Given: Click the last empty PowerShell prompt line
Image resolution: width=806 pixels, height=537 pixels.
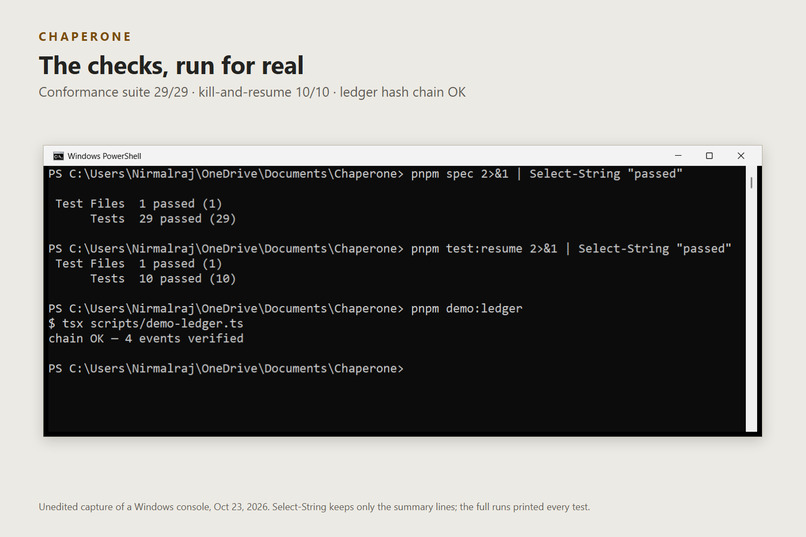Looking at the screenshot, I should (x=226, y=369).
